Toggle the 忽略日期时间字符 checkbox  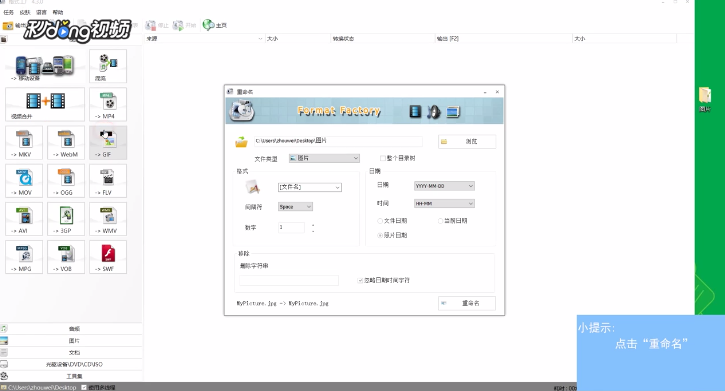pos(360,280)
